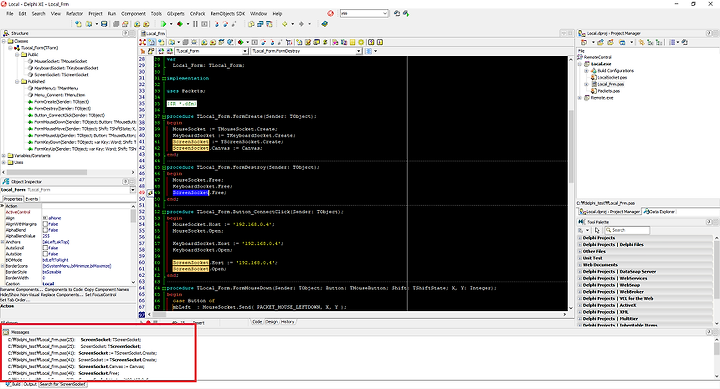Screen dimensions: 720x389
Task: Click the Structure pane horizontal scrollbar
Action: click(67, 172)
